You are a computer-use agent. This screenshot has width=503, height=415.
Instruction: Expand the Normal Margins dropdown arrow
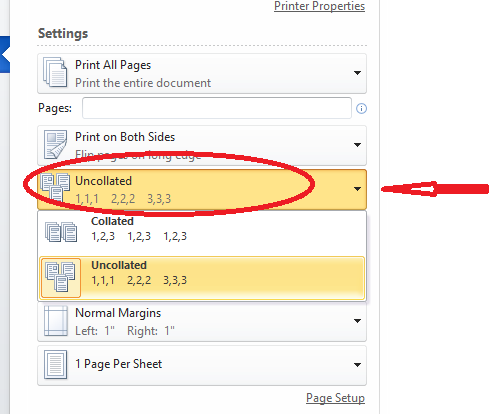tap(357, 321)
